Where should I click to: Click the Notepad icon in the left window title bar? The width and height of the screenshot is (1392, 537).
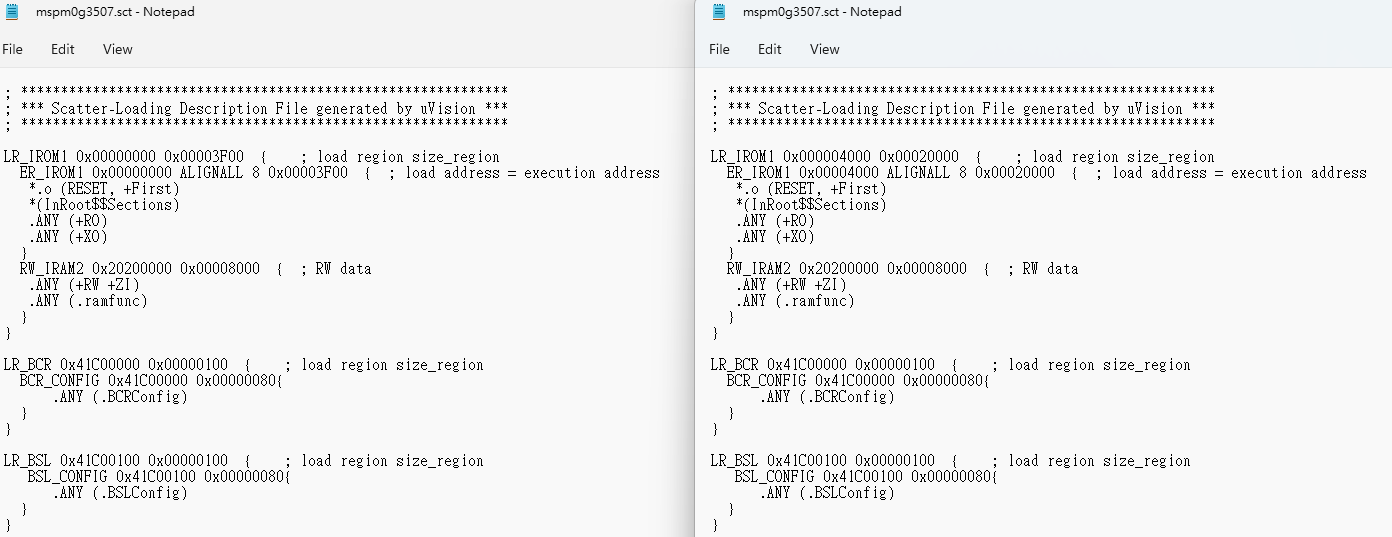(x=12, y=12)
